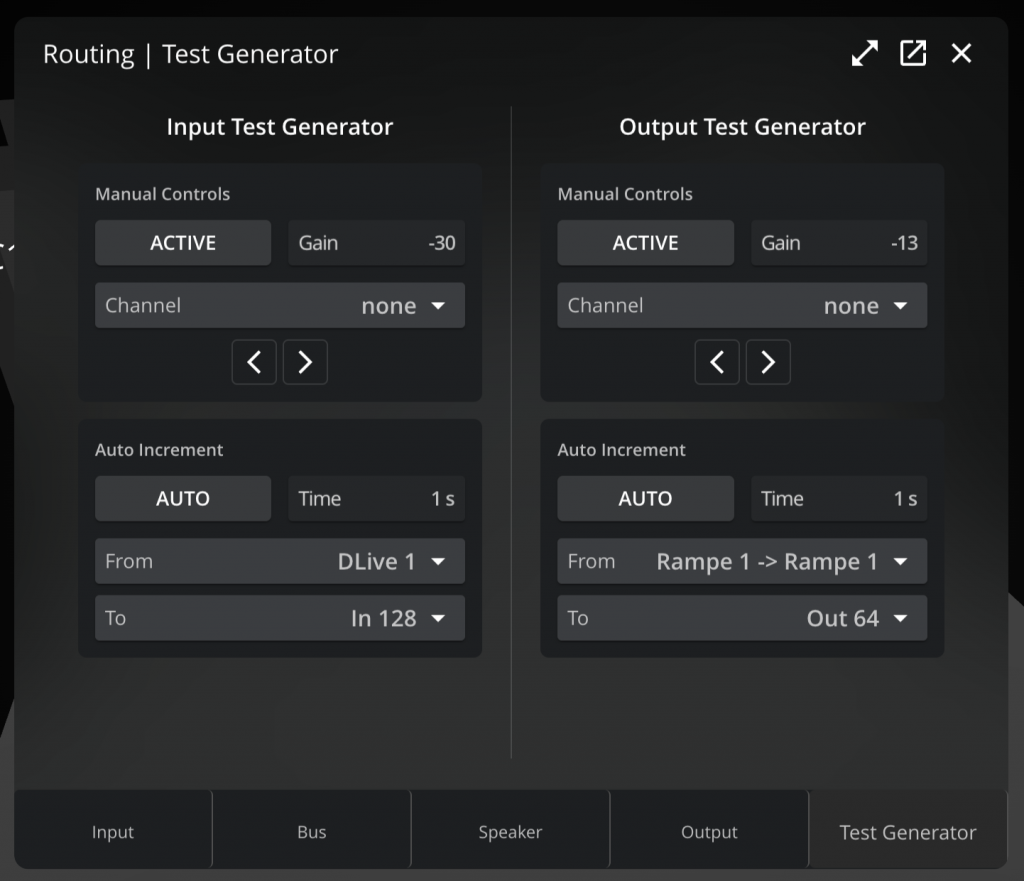Go to previous channel in Output Test Generator

coord(716,362)
